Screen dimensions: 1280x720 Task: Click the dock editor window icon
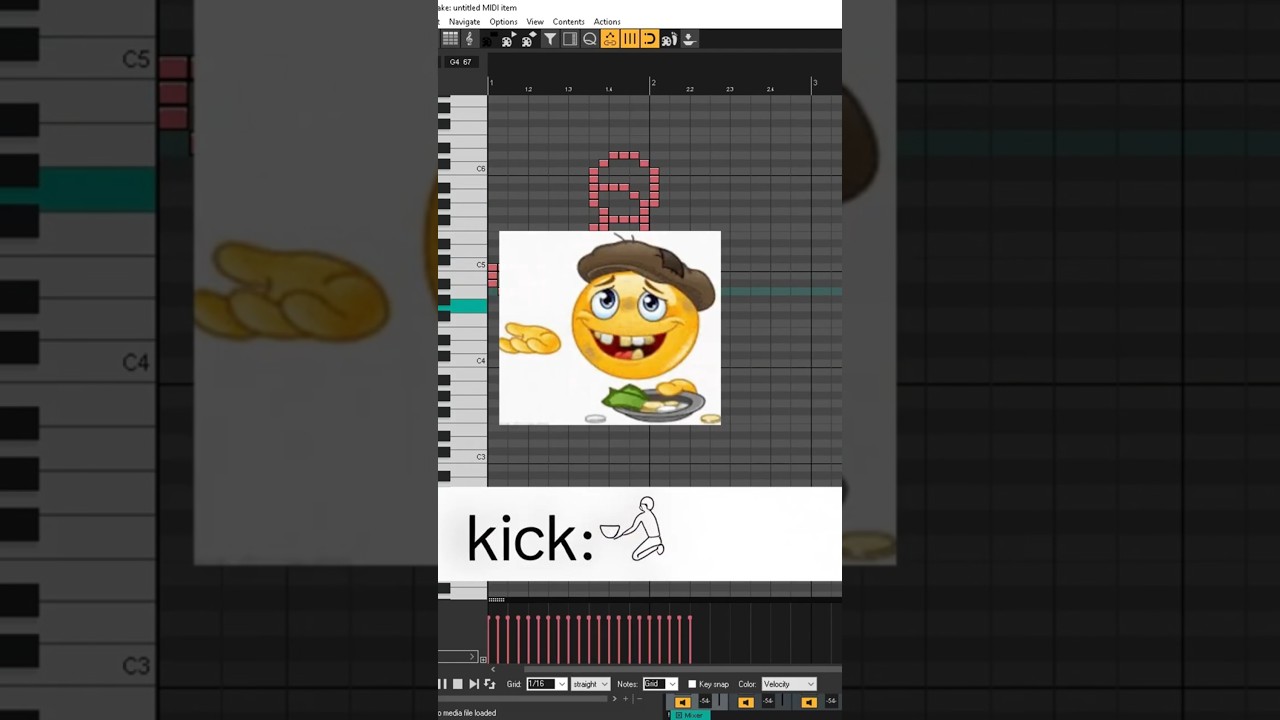570,39
